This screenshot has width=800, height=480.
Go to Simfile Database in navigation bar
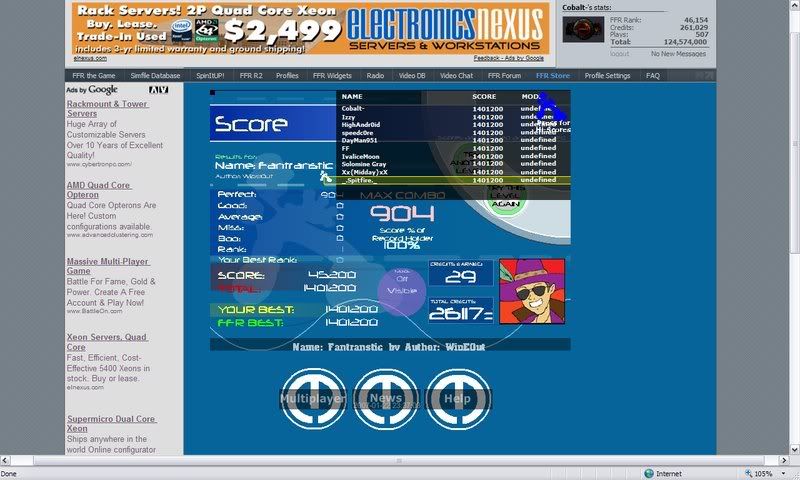pyautogui.click(x=153, y=75)
